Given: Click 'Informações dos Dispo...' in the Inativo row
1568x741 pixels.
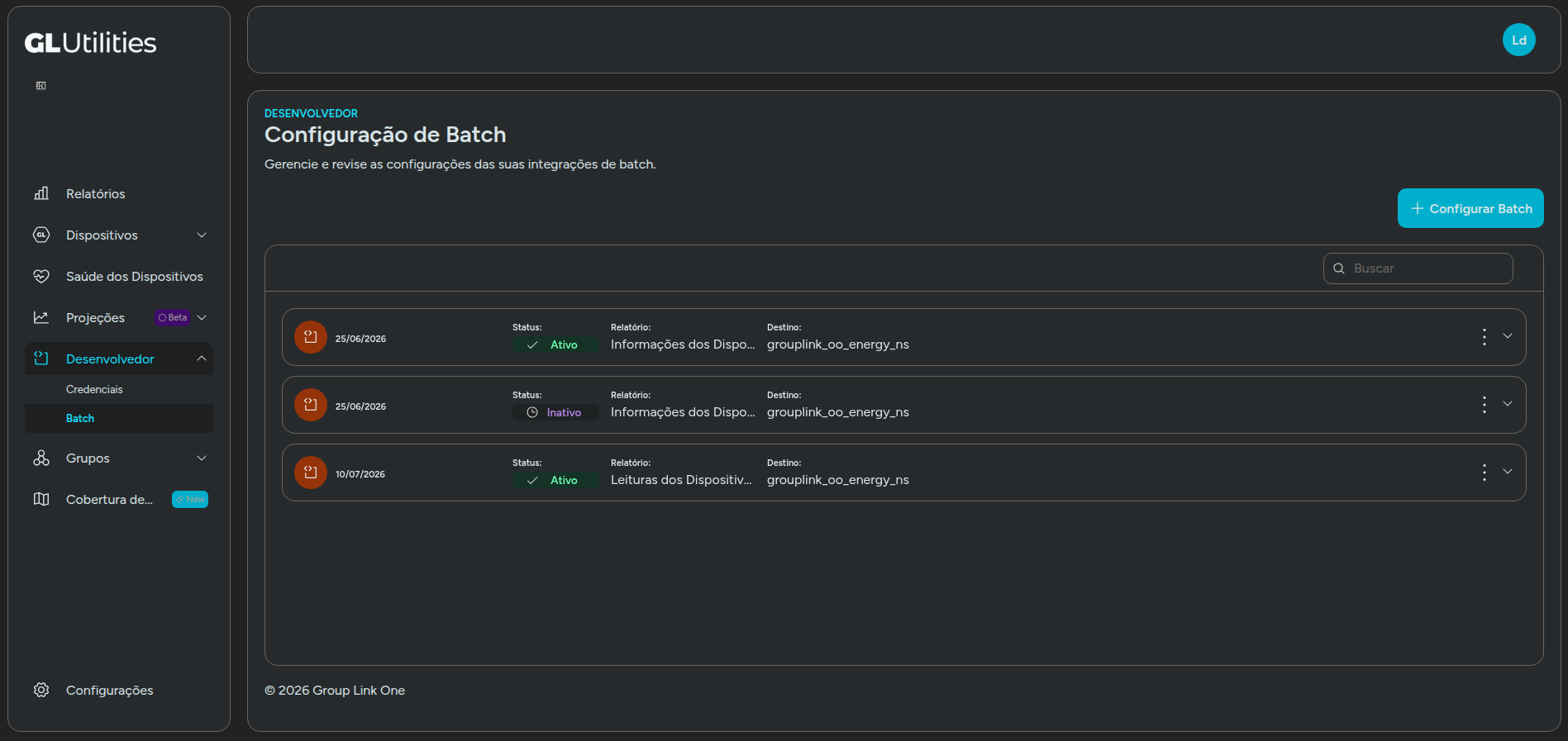Looking at the screenshot, I should (x=683, y=412).
